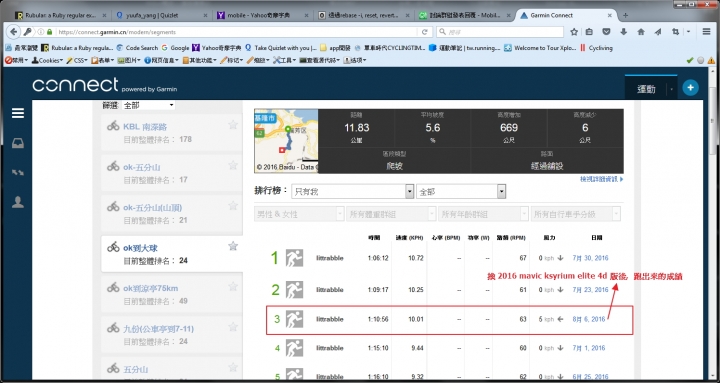Close the Garmin Connect tab

610,15
